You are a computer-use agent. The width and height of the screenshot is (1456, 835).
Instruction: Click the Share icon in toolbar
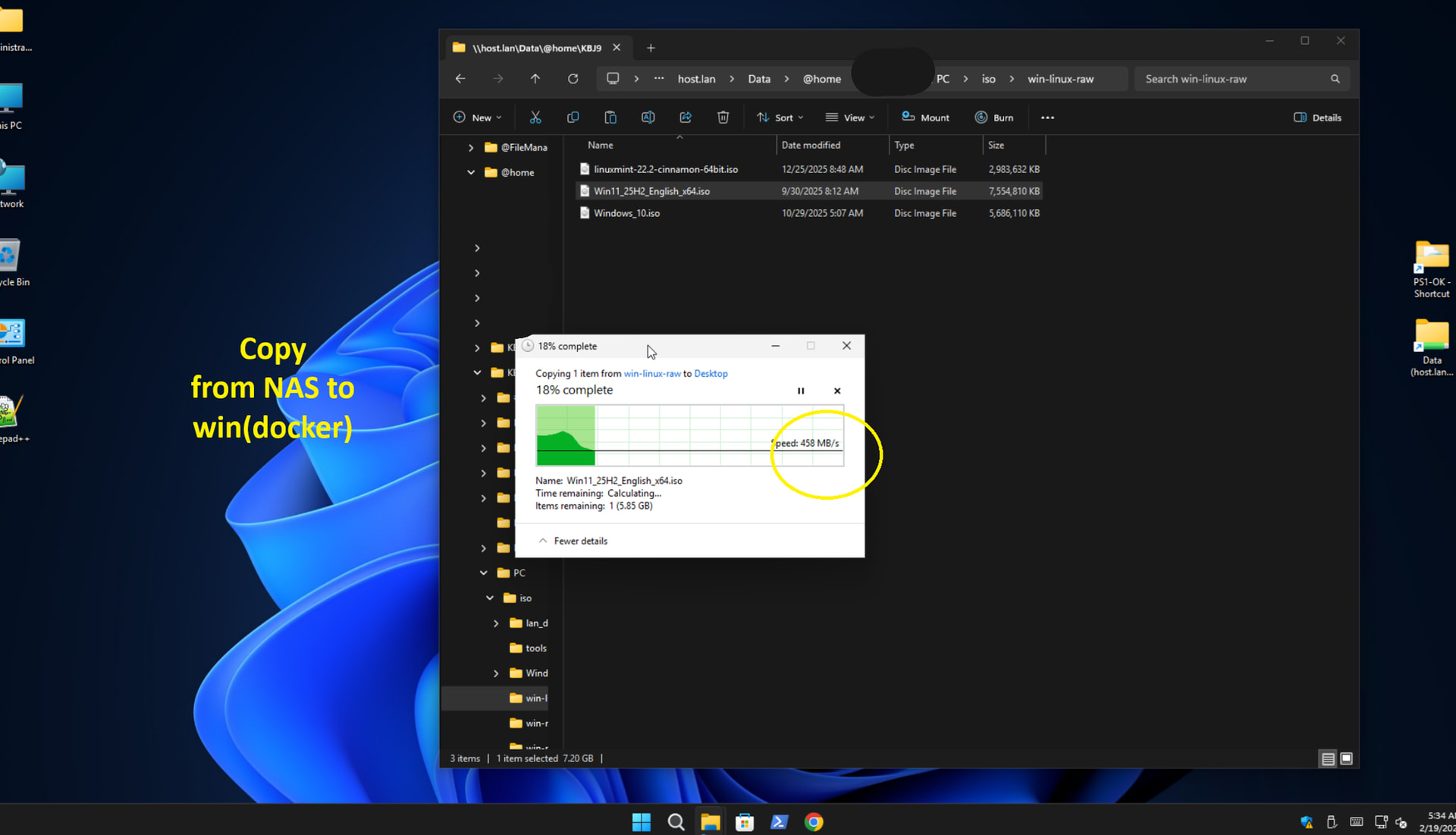pos(686,118)
